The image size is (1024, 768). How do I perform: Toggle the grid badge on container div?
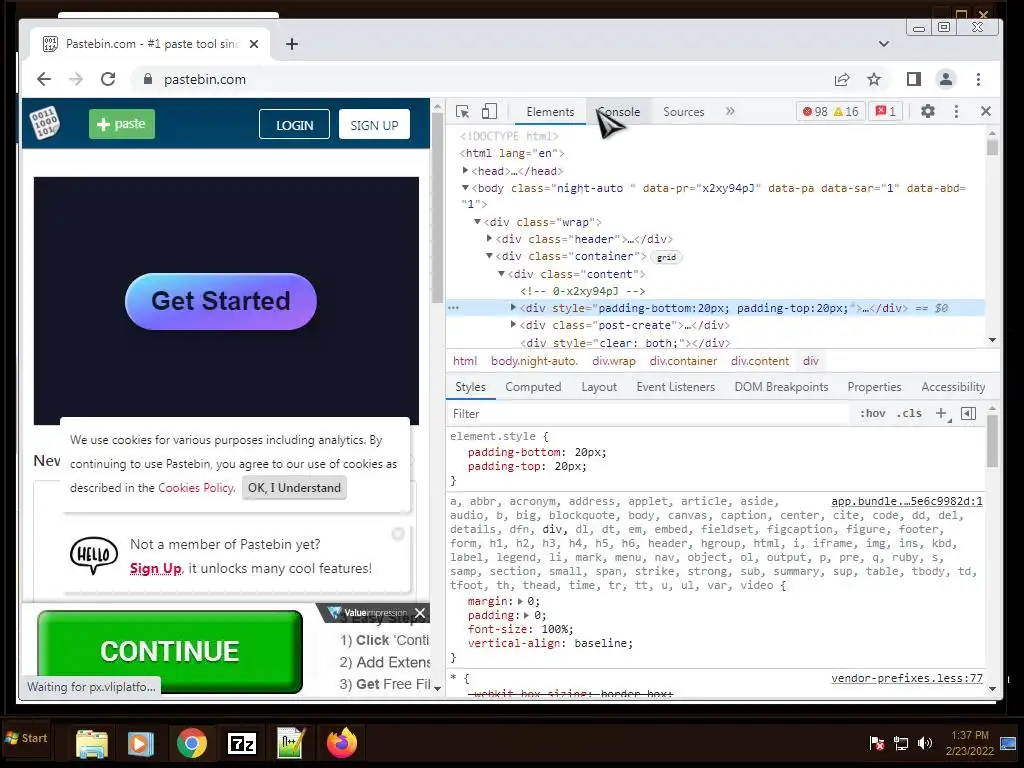pyautogui.click(x=666, y=257)
